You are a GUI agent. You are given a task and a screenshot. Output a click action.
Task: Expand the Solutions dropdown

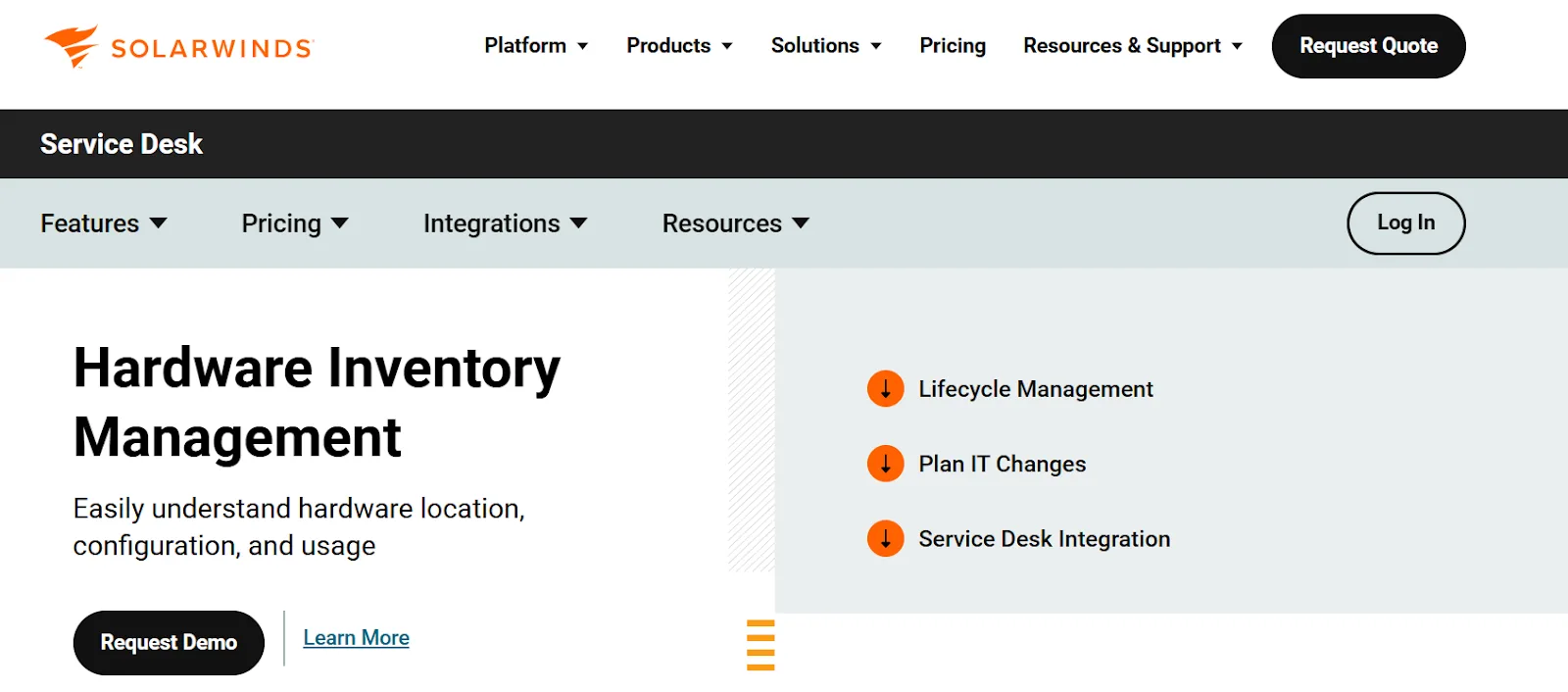click(826, 46)
